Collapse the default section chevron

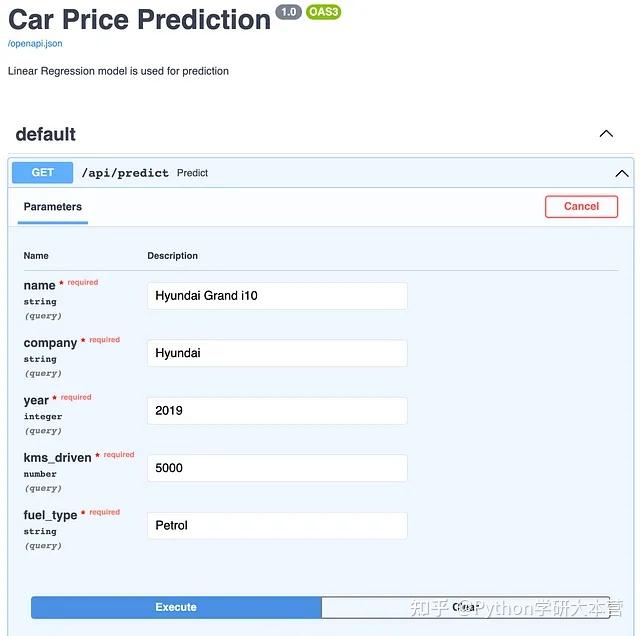click(x=606, y=134)
